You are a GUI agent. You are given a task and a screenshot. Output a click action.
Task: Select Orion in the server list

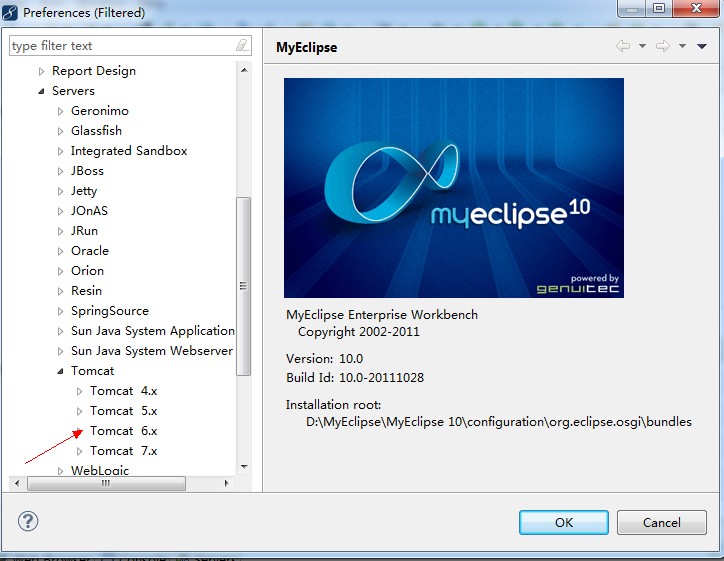(x=87, y=271)
